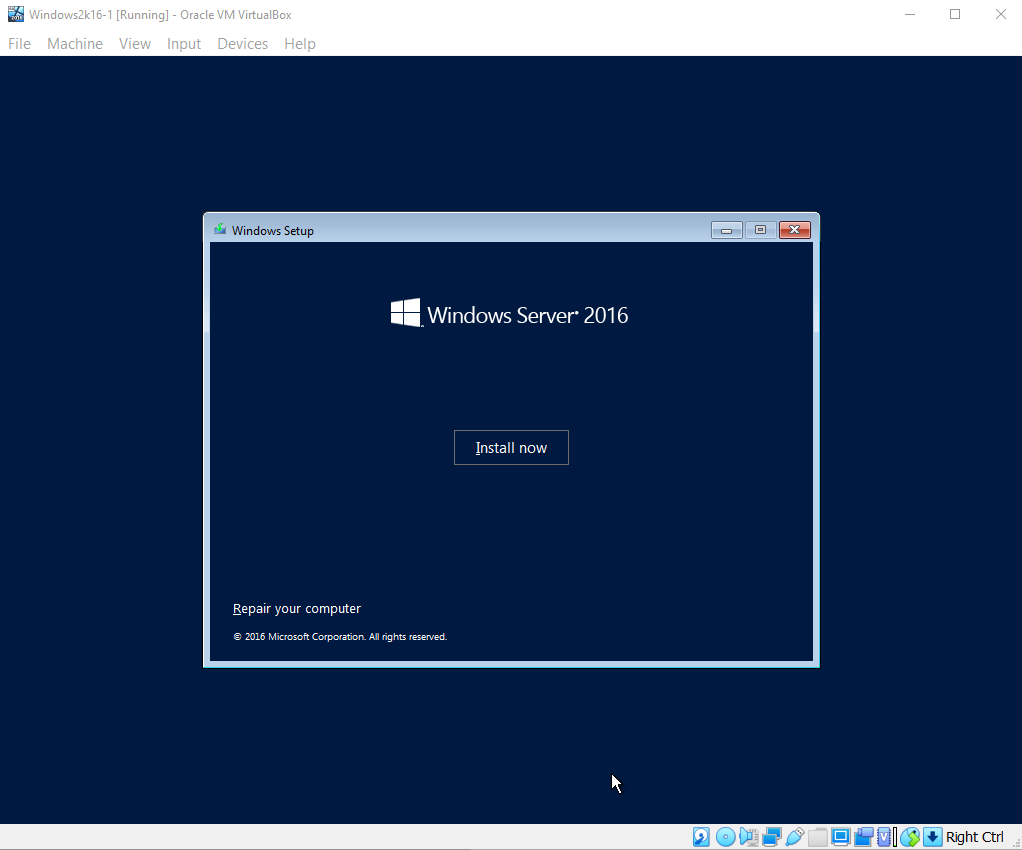
Task: Click the display status icon
Action: (841, 837)
